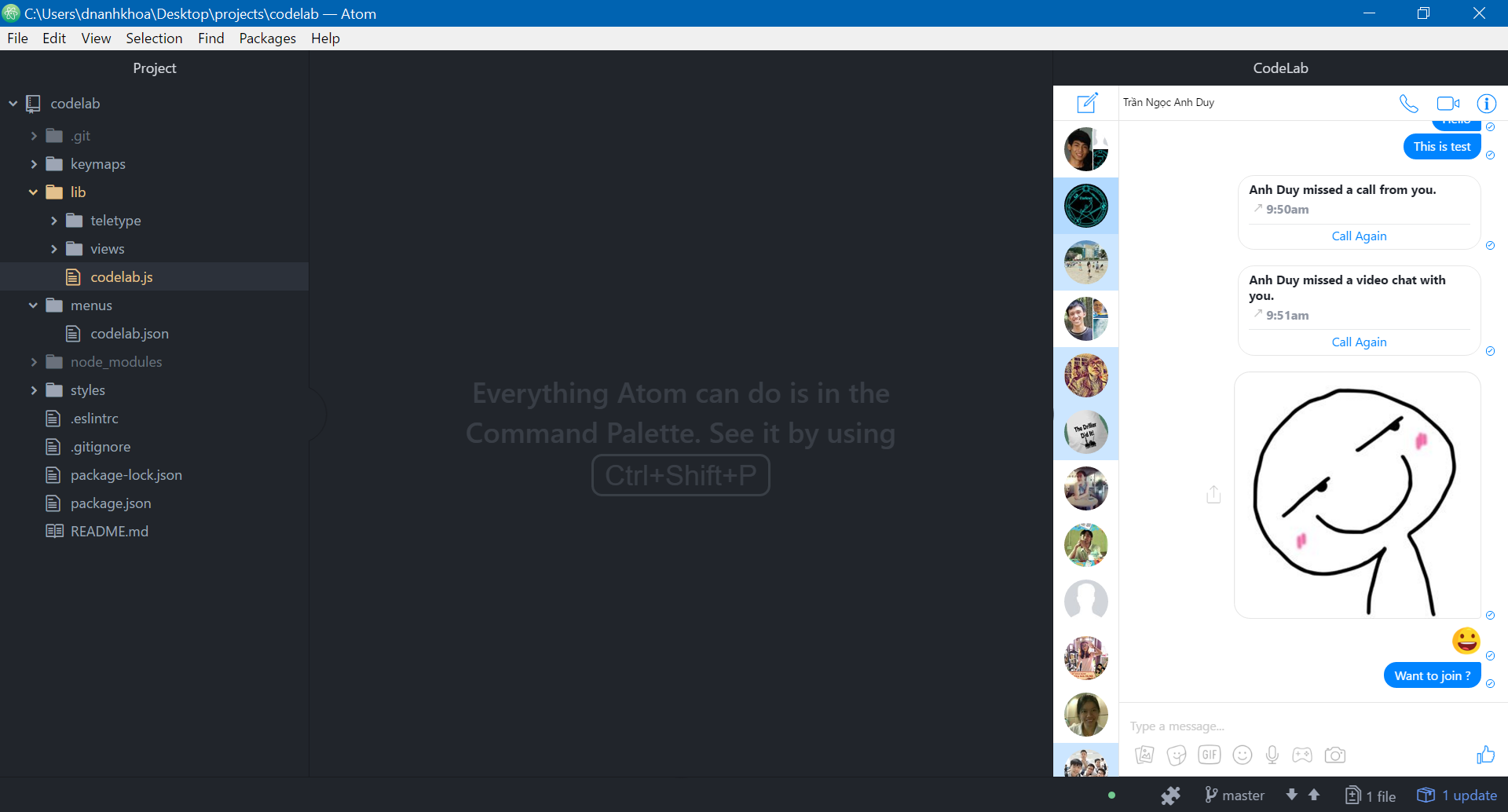The width and height of the screenshot is (1508, 812).
Task: Click Call Again under the 9:50am missed call
Action: click(1359, 236)
